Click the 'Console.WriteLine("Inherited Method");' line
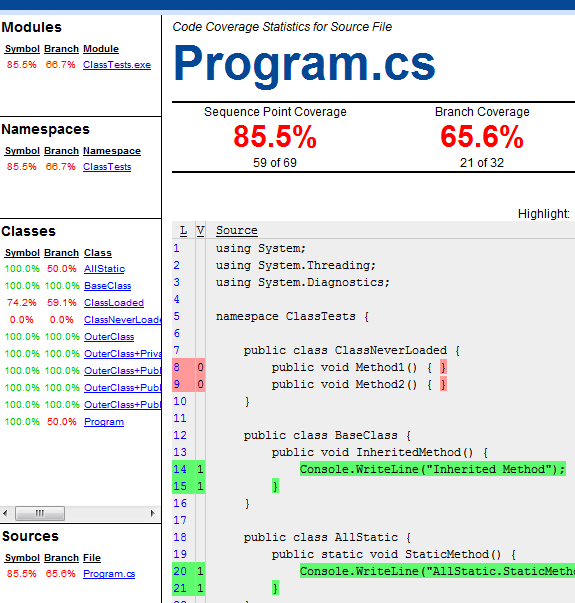575x603 pixels. coord(433,469)
